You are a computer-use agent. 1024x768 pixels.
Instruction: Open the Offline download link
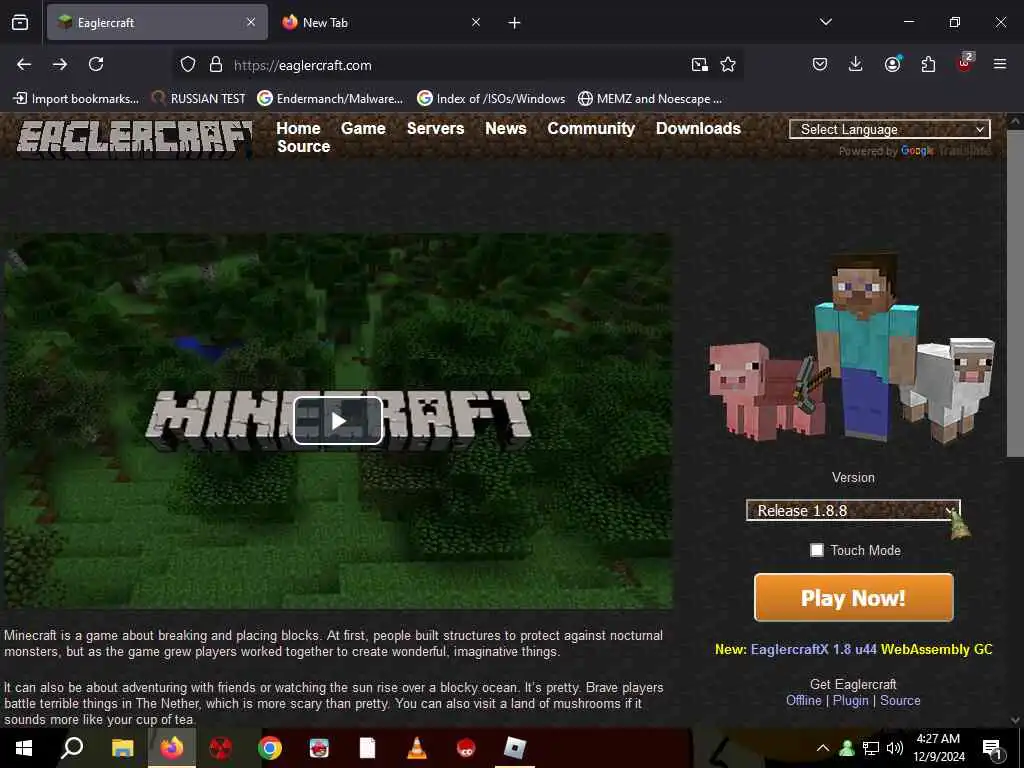tap(803, 700)
